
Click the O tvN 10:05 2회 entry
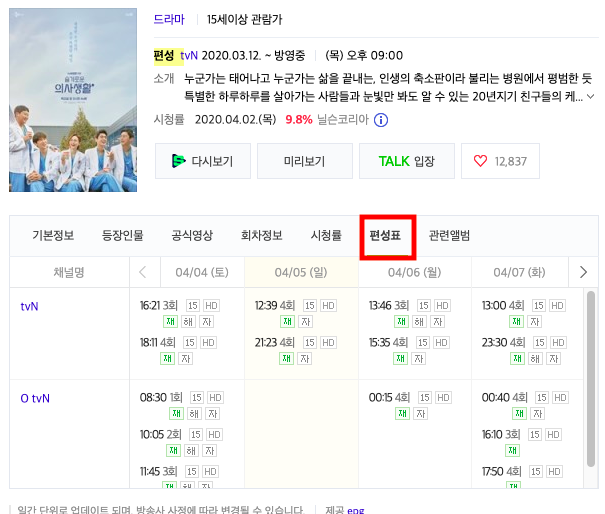[x=161, y=435]
